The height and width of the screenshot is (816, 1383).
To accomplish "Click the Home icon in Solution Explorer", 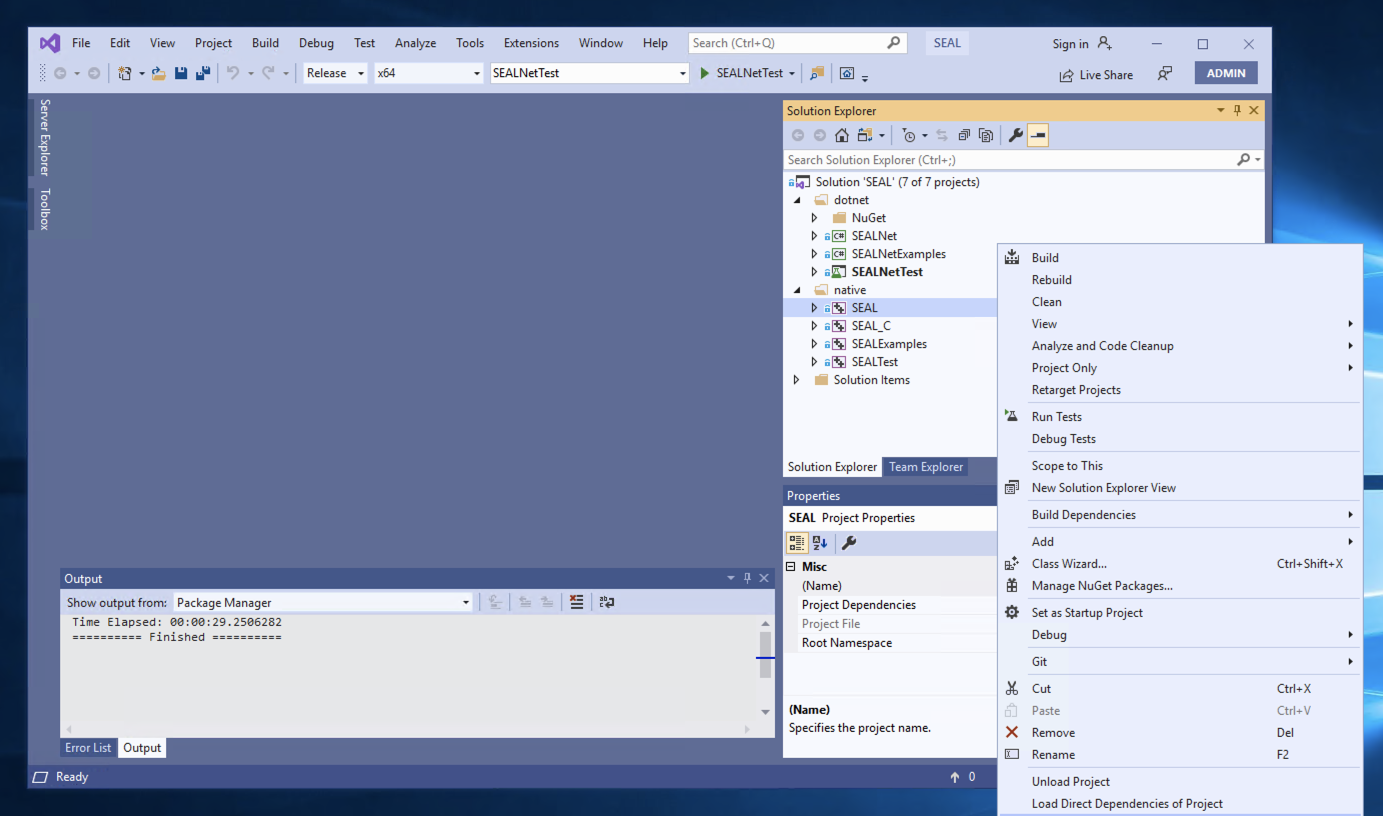I will [x=842, y=136].
